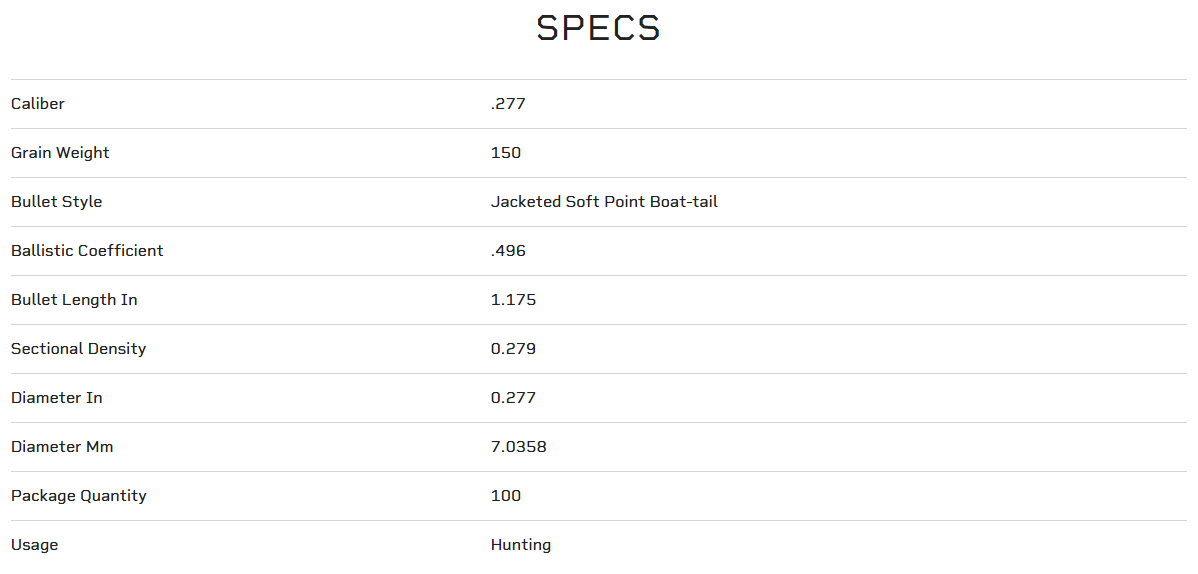Select the 0.279 sectional density value
This screenshot has width=1198, height=574.
pos(513,349)
